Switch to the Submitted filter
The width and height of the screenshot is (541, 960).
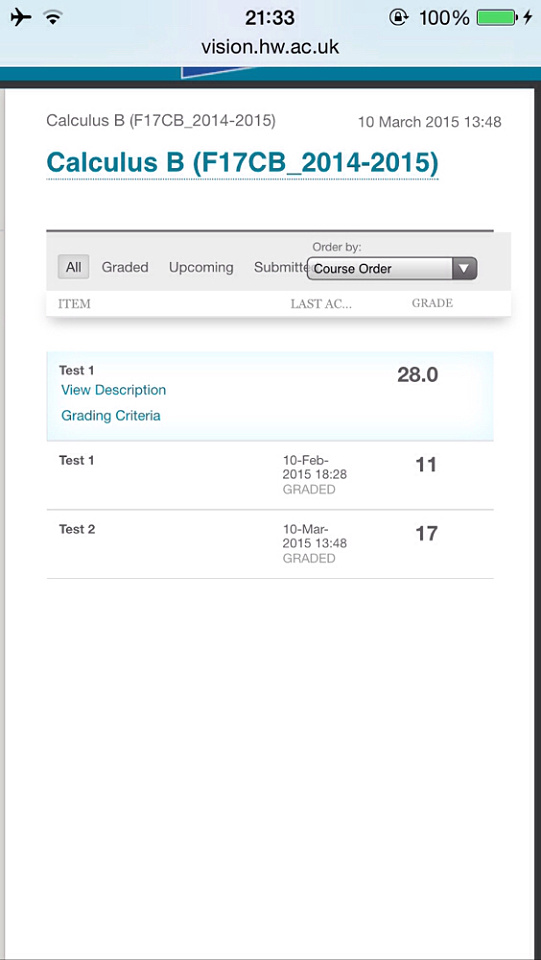coord(281,268)
